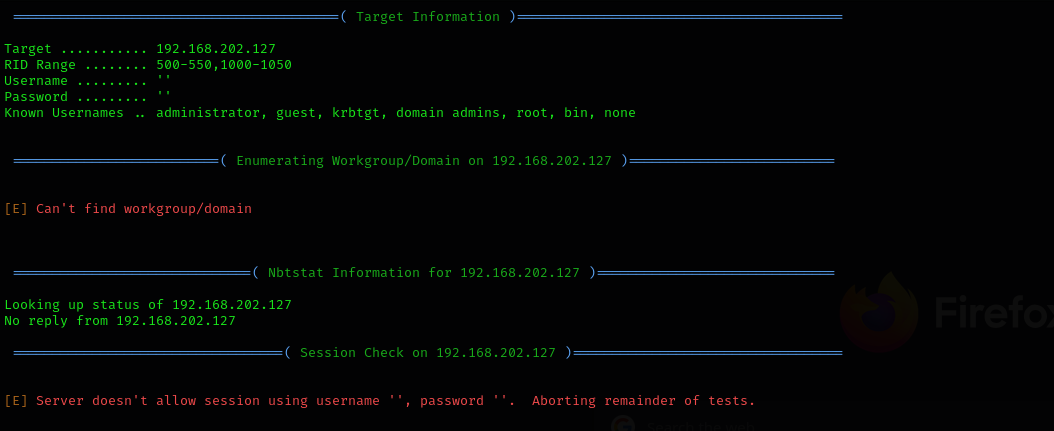Click the empty Password value quotes

pyautogui.click(x=164, y=97)
